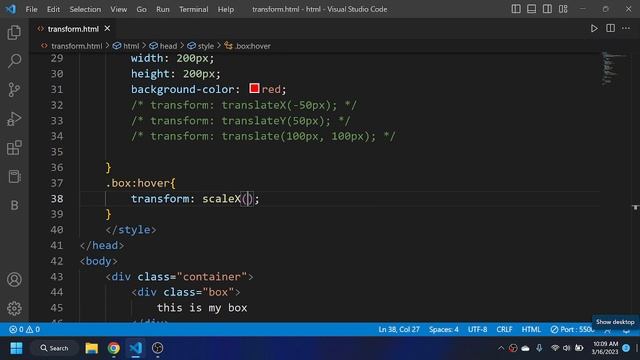Image resolution: width=640 pixels, height=360 pixels.
Task: Open the Wi-Fi network tray icon
Action: click(x=555, y=348)
